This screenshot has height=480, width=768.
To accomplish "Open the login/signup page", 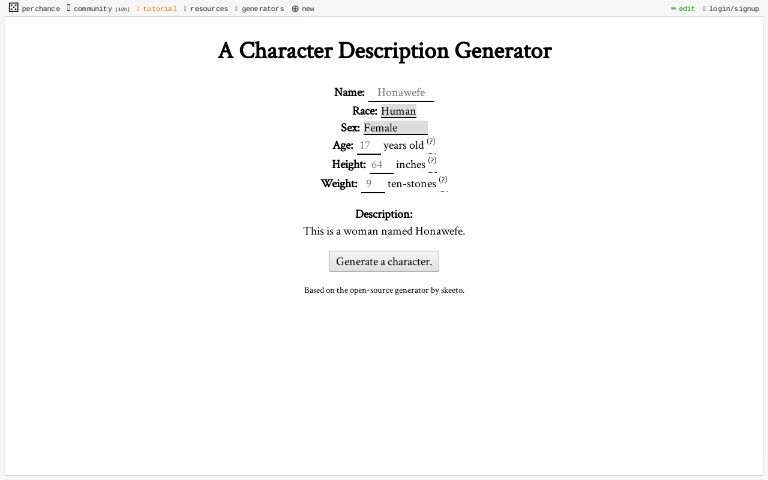I will coord(733,8).
